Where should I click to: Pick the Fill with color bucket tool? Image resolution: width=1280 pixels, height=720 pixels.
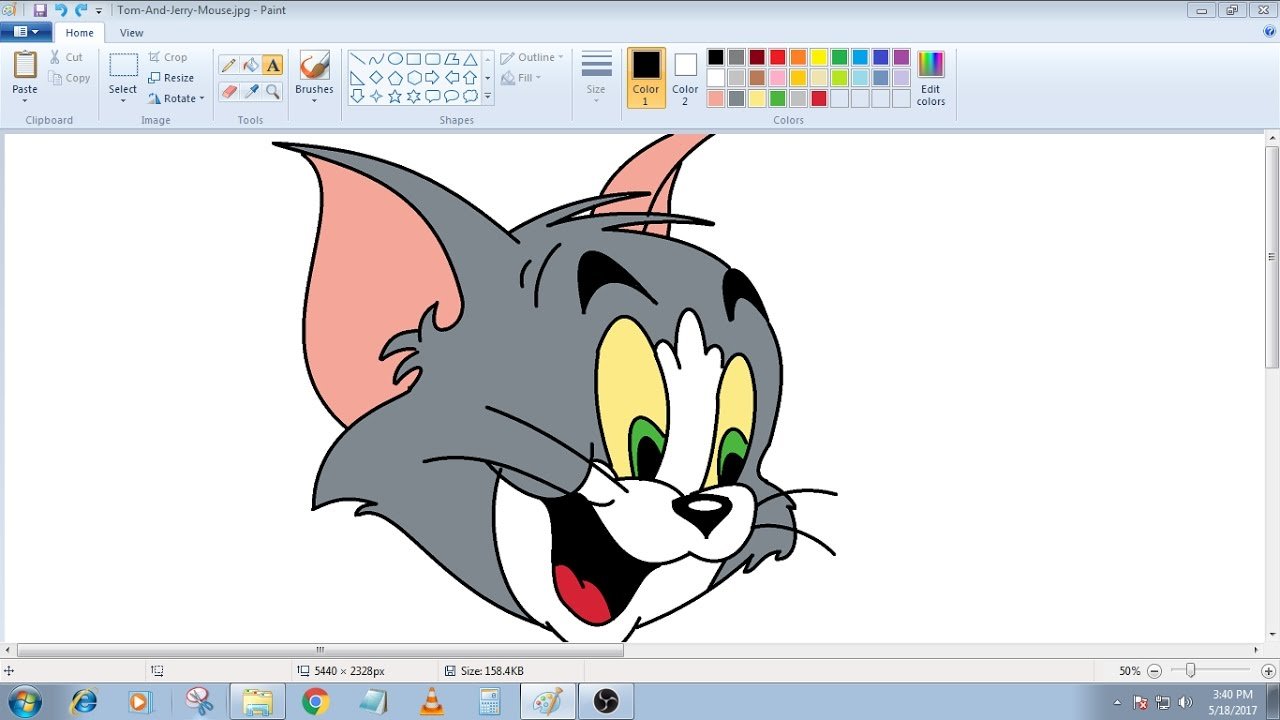click(251, 66)
